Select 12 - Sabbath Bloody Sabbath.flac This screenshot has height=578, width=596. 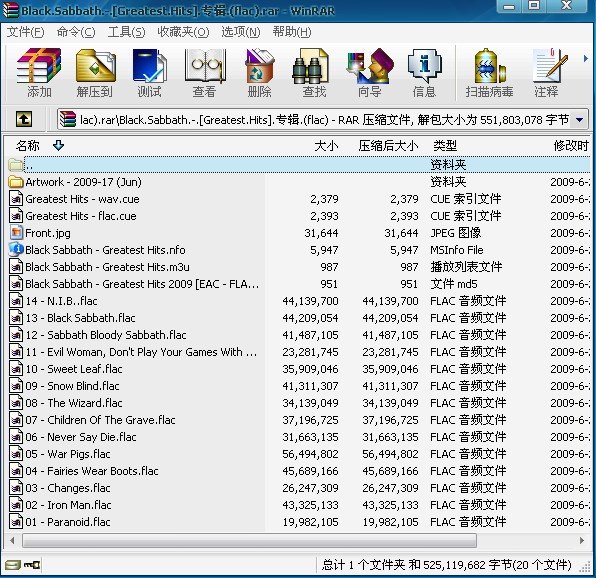click(106, 335)
